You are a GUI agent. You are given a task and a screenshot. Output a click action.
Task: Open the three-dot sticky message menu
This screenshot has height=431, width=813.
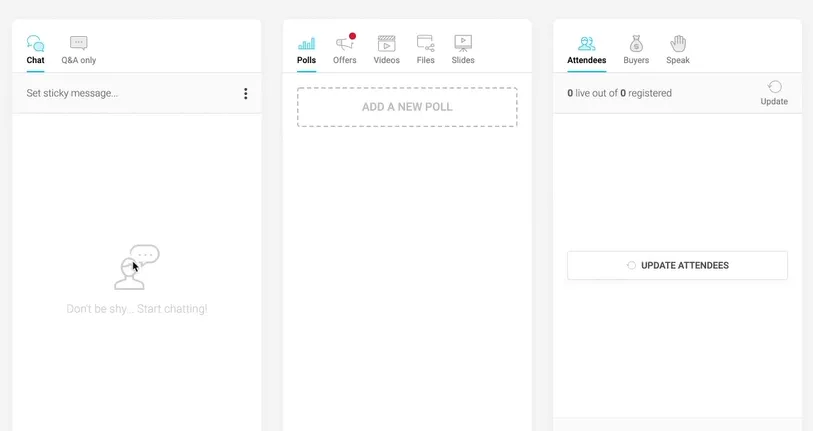tap(246, 93)
